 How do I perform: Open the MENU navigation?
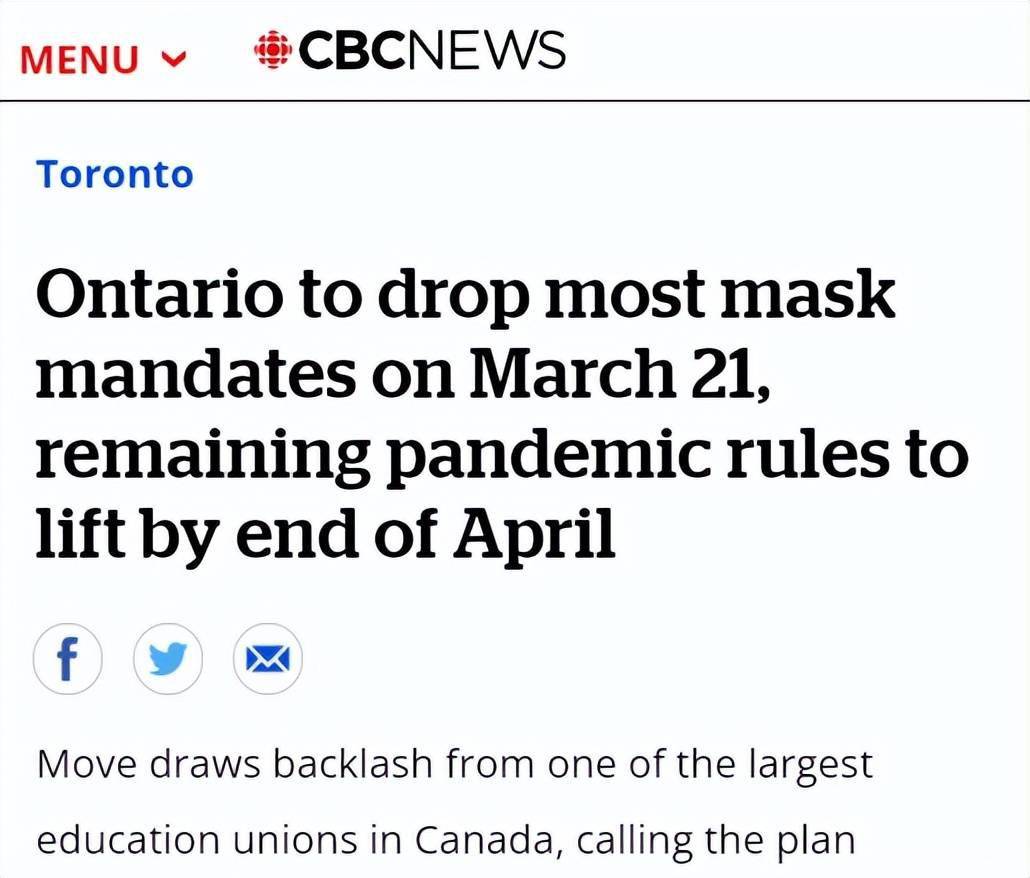point(103,58)
